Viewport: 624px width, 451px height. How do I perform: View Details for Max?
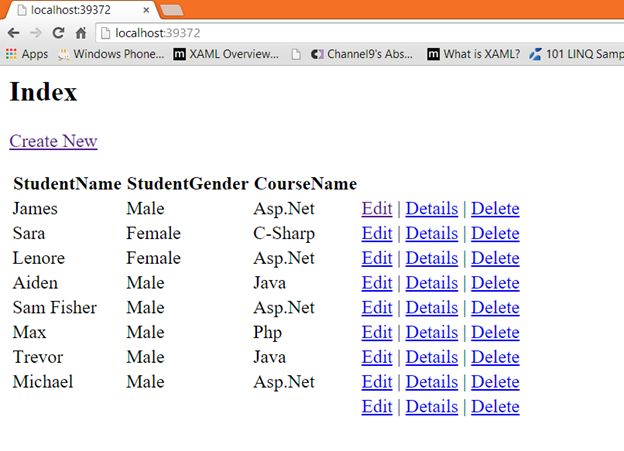click(x=432, y=332)
